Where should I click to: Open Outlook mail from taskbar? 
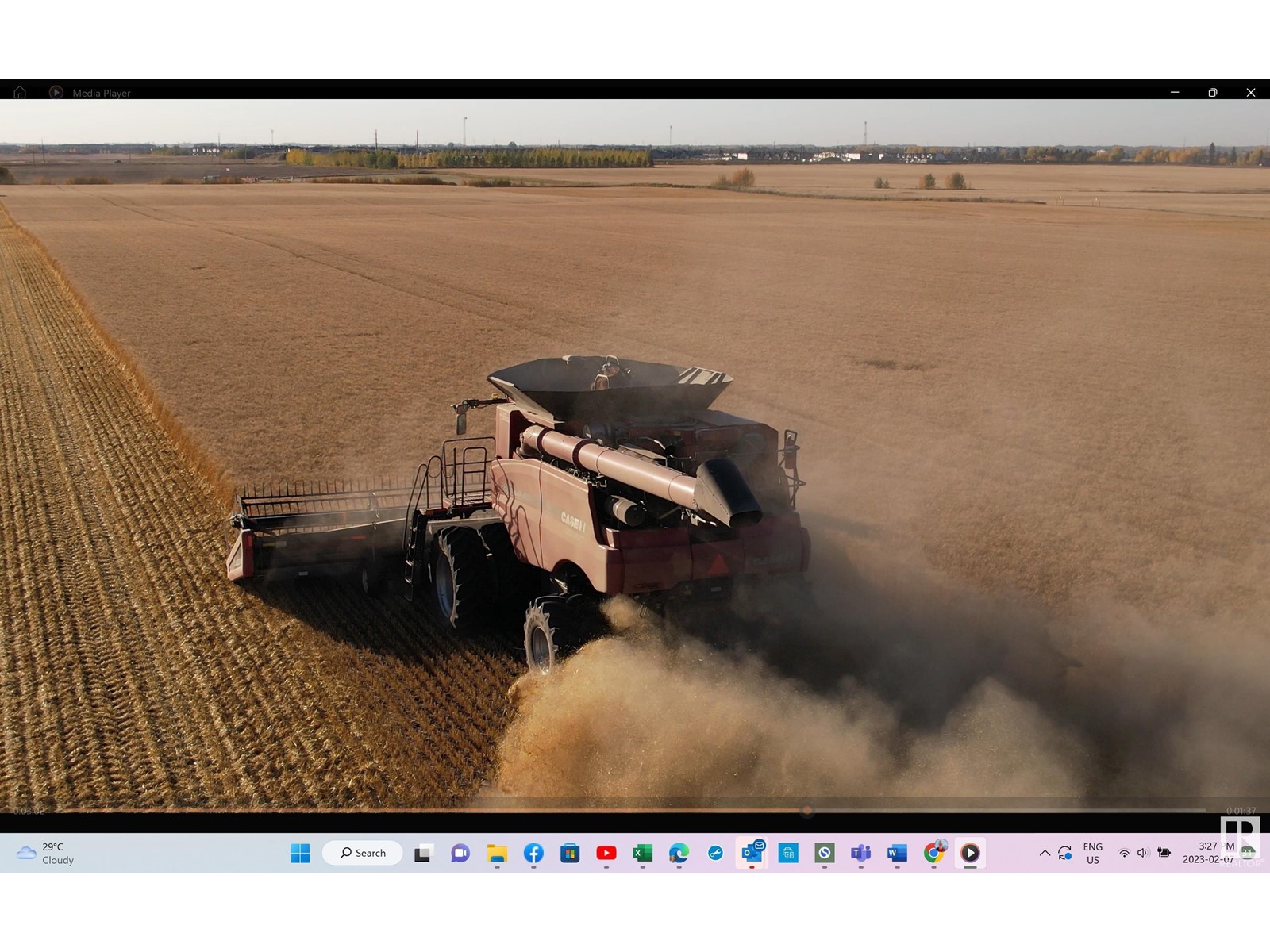click(751, 853)
